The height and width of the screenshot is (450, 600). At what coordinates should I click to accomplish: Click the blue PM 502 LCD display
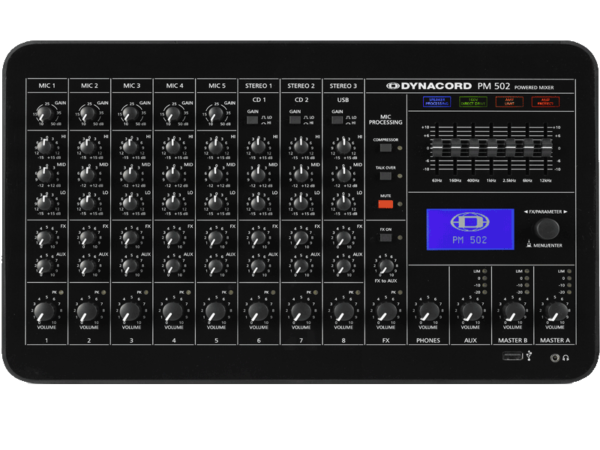tap(470, 230)
